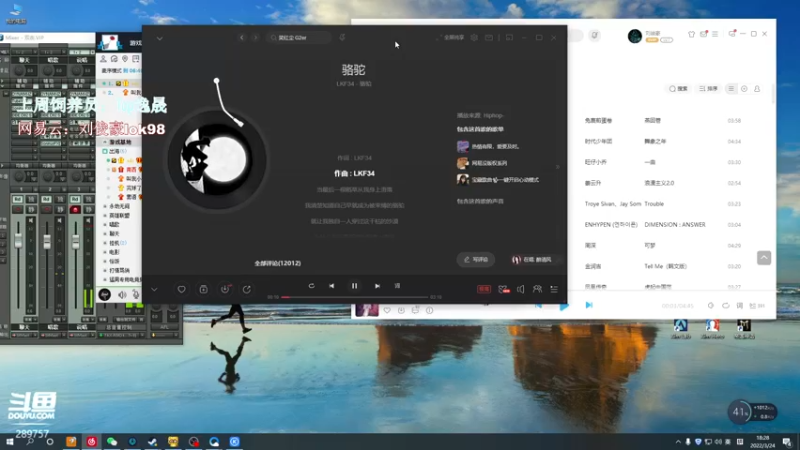Collapse the now-playing page with top chevron
This screenshot has width=800, height=450.
point(160,38)
